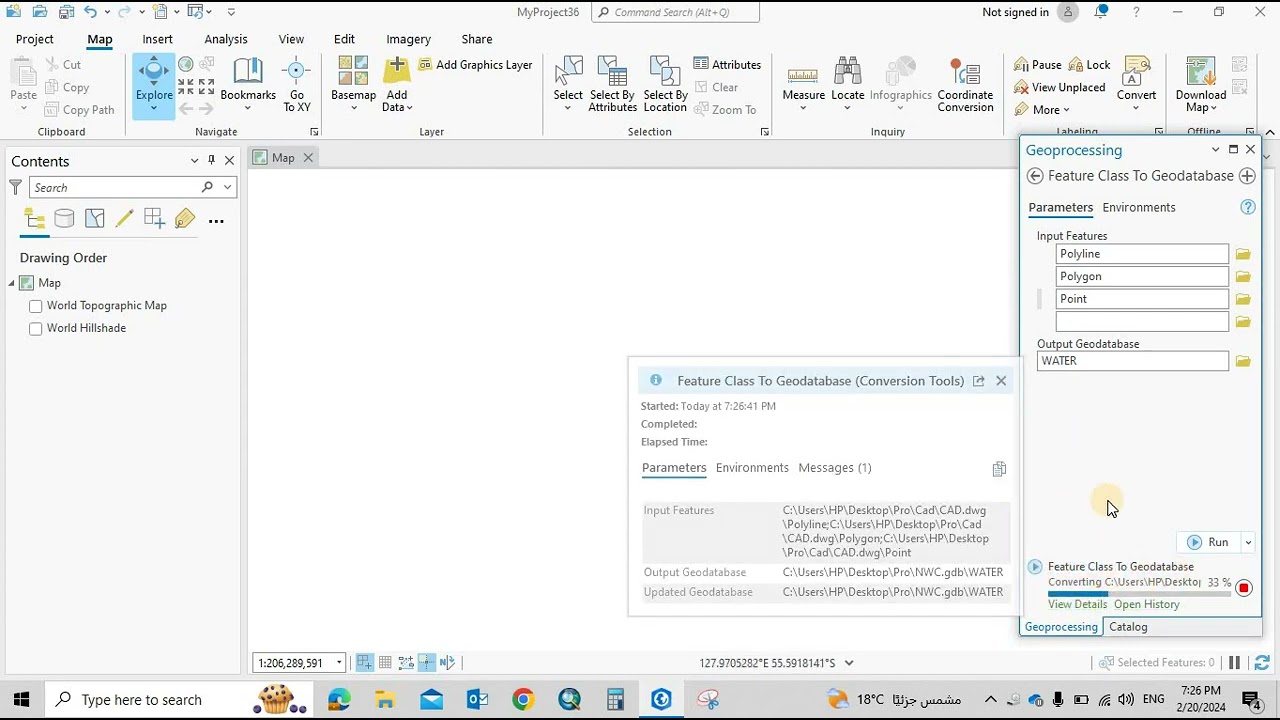Click Add Graphics Layer
Screen dimensions: 1280x720
[x=475, y=65]
